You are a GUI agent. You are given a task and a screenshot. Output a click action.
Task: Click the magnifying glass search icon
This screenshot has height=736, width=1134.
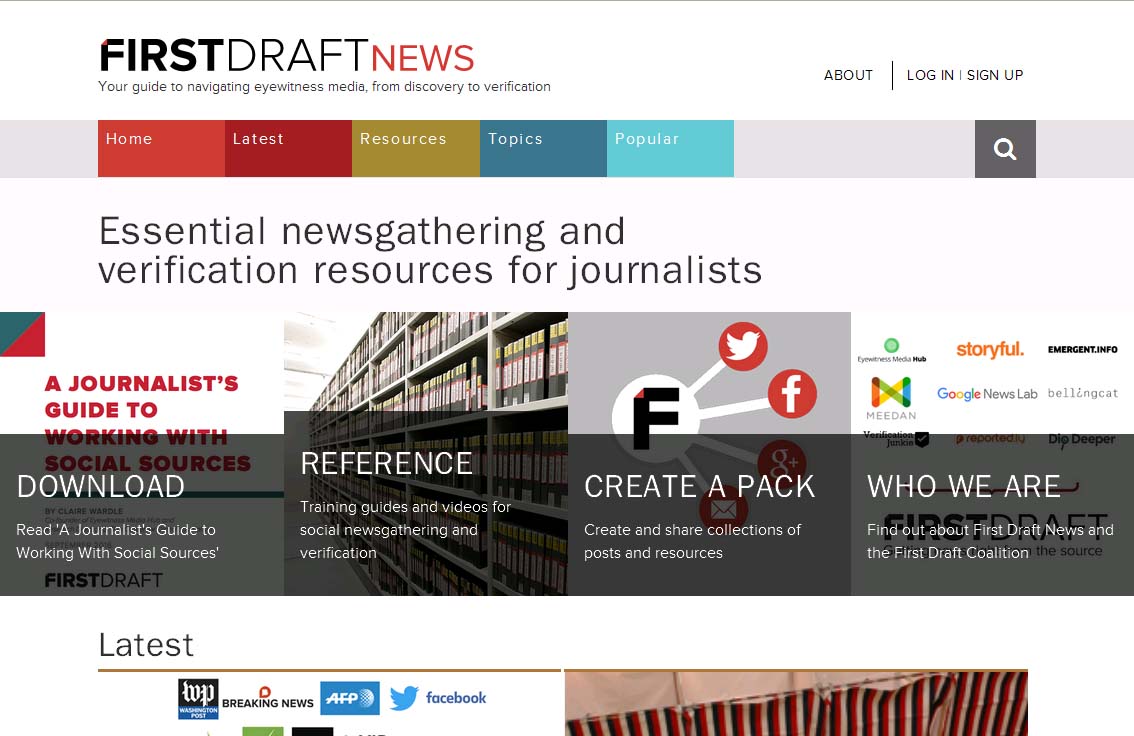click(1005, 149)
